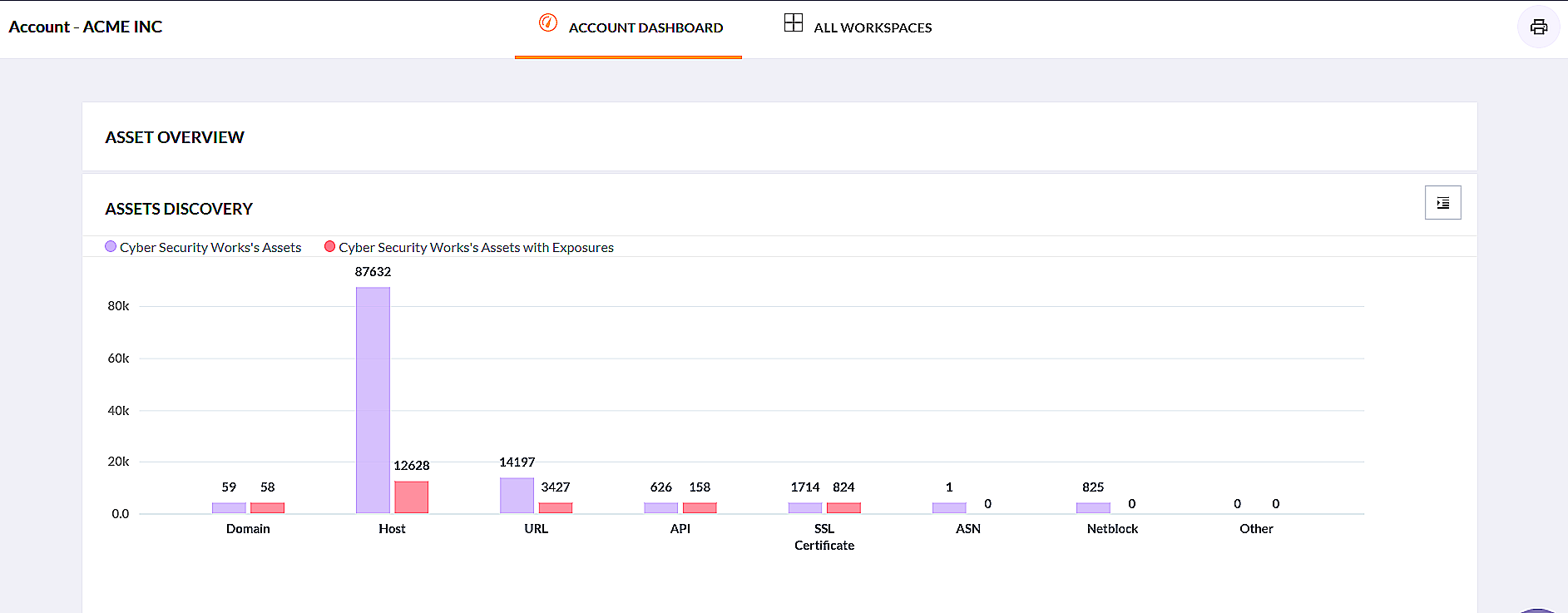This screenshot has height=613, width=1568.
Task: Click the 58 value above Domain
Action: tap(268, 487)
